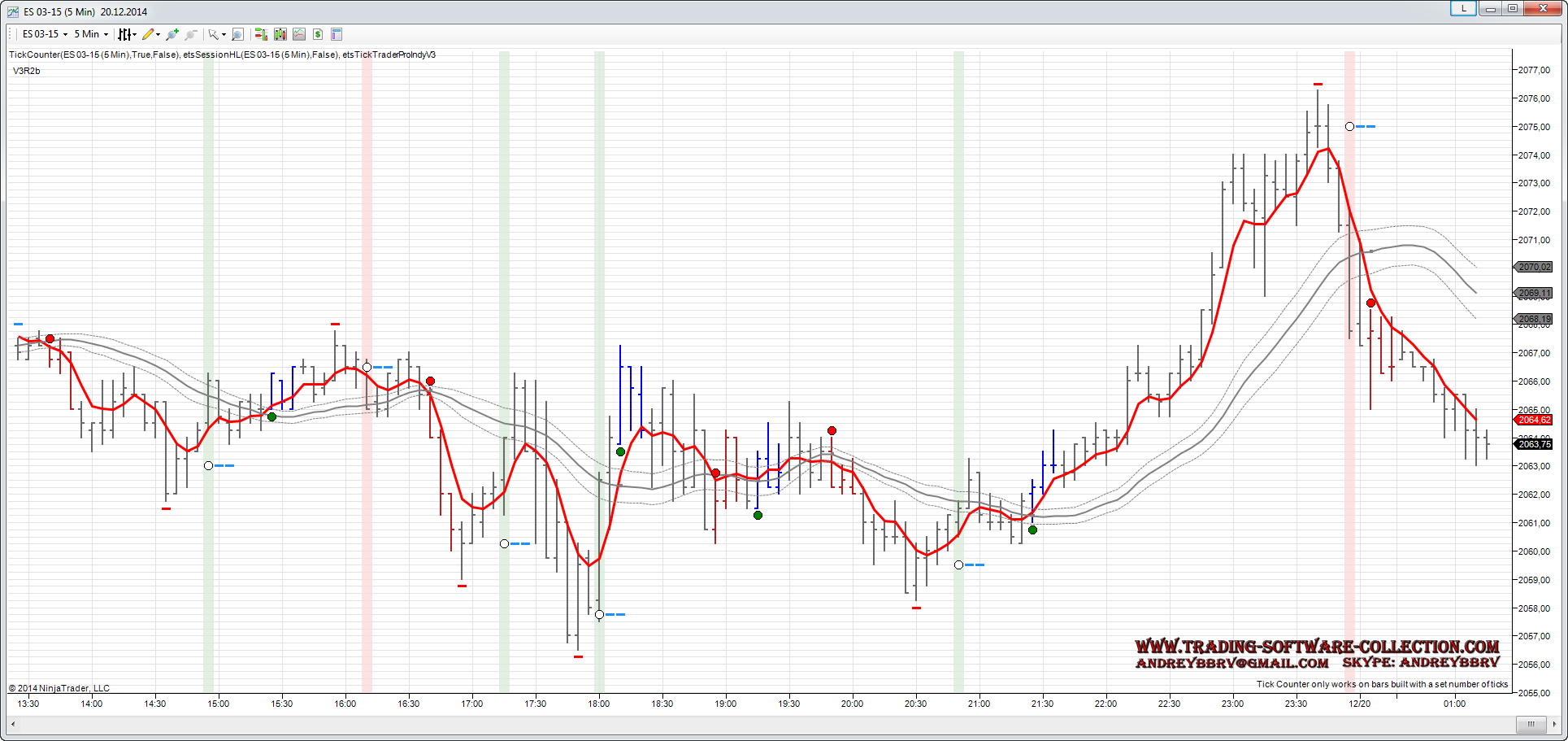The width and height of the screenshot is (1568, 741).
Task: Click the green dollar strategies icon
Action: coord(318,34)
